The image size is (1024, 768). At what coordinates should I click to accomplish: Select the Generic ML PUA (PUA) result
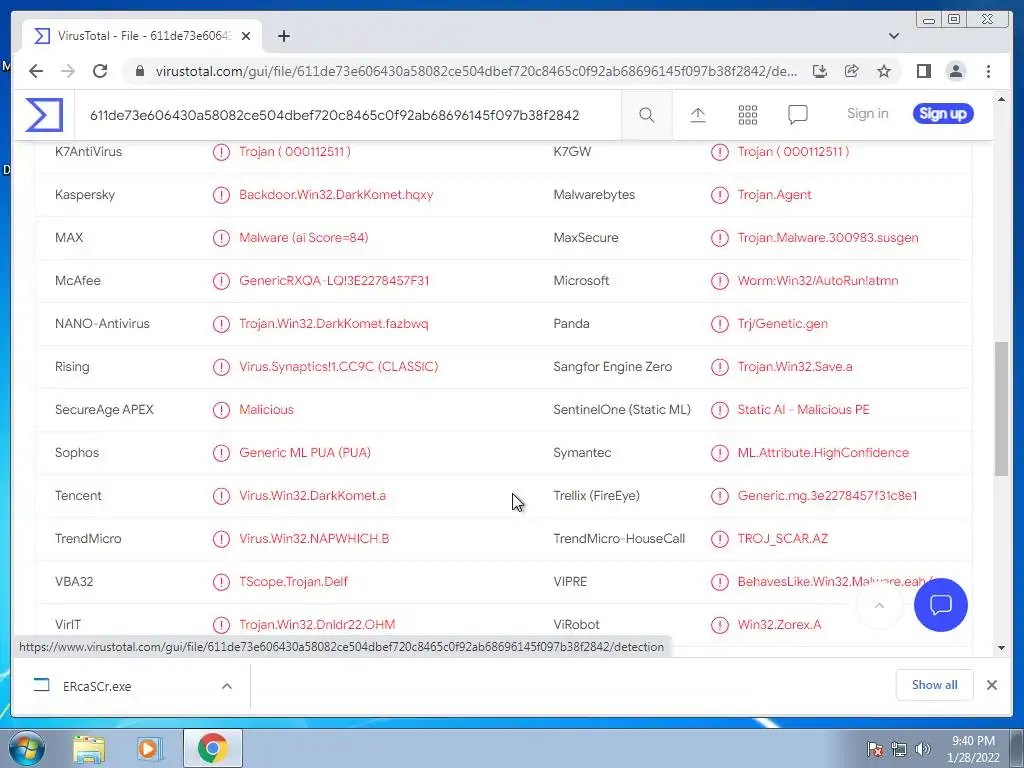click(304, 453)
